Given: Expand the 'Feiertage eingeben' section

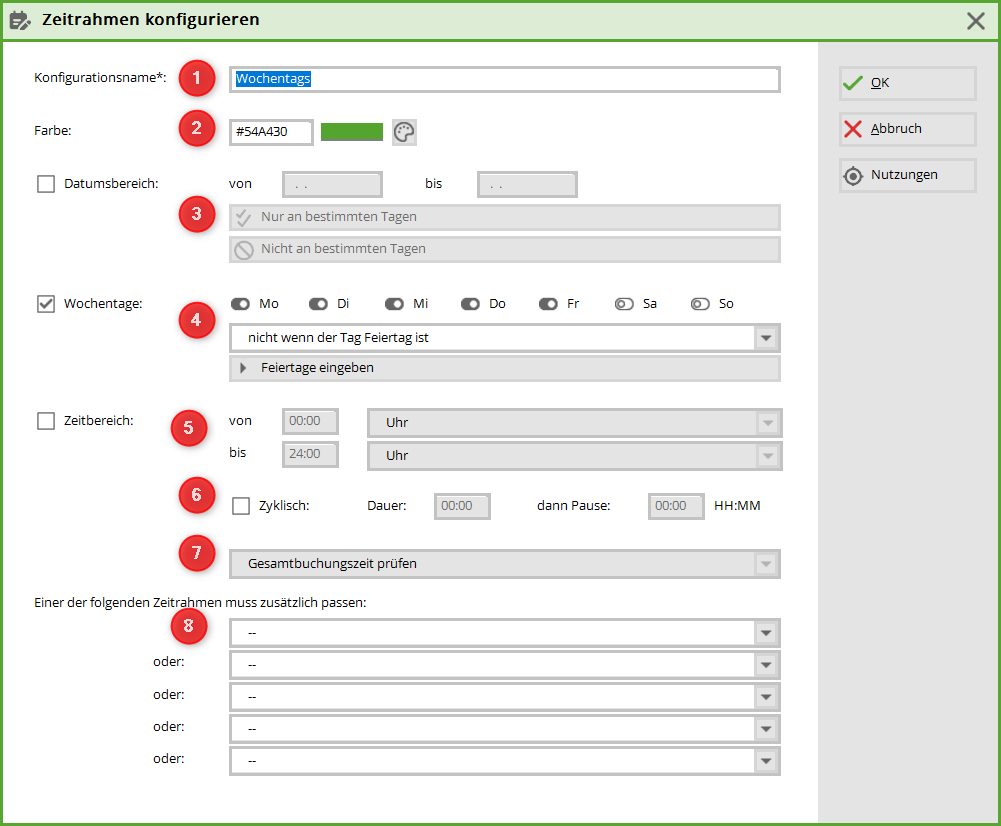Looking at the screenshot, I should point(243,368).
